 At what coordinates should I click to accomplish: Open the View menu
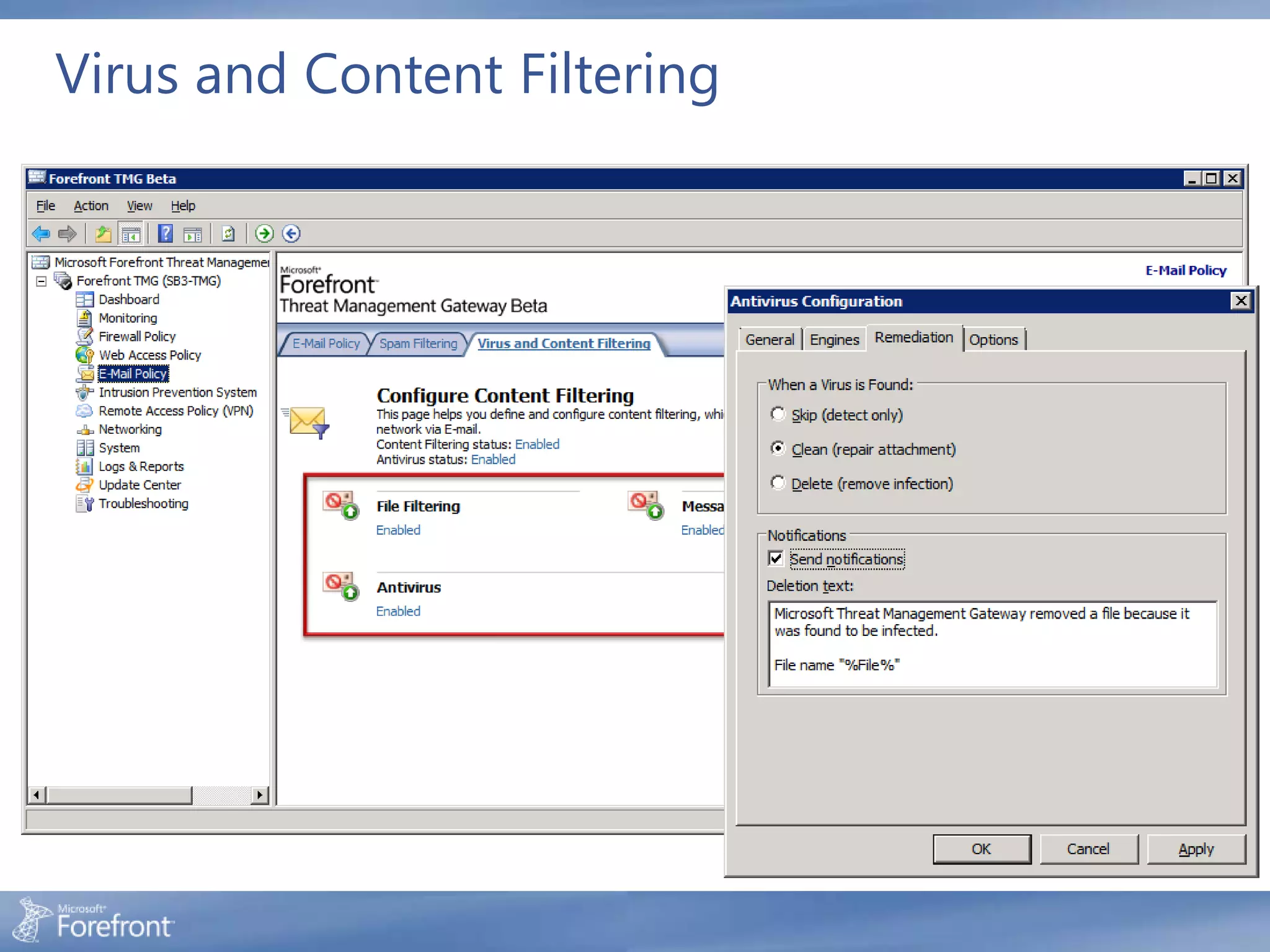point(140,206)
